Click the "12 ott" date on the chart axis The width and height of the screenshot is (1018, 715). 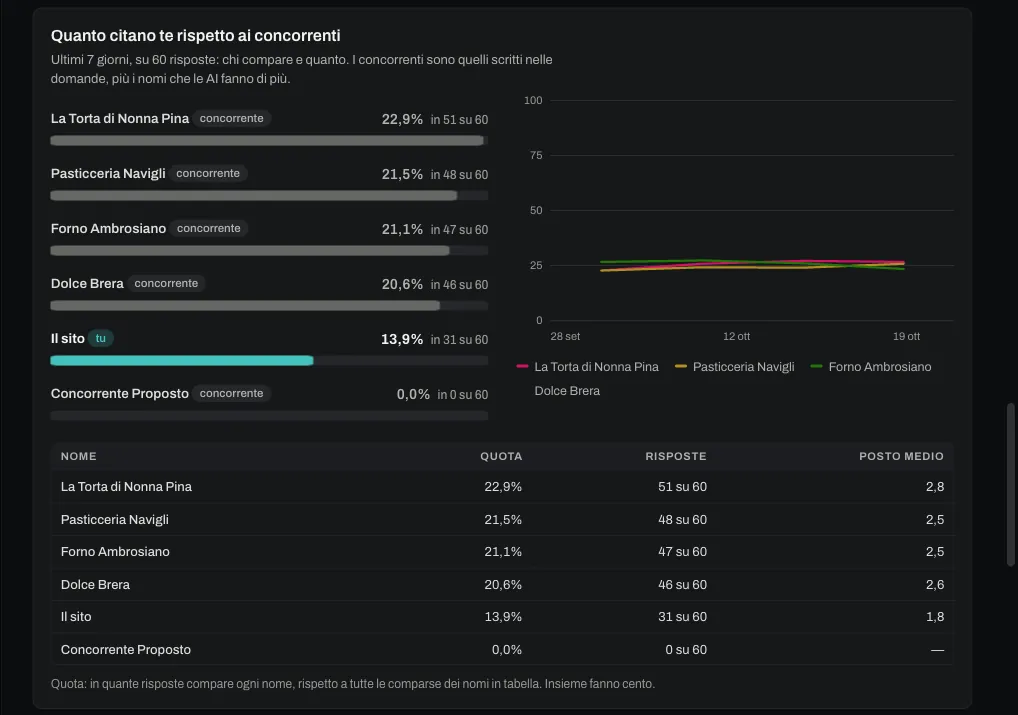pos(736,336)
